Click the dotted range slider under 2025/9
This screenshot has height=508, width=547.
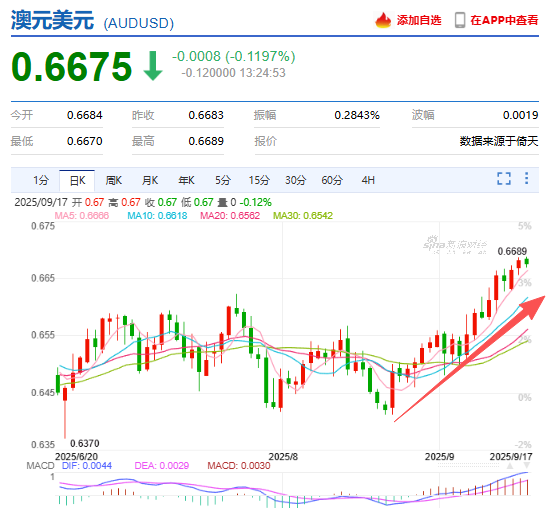(469, 465)
